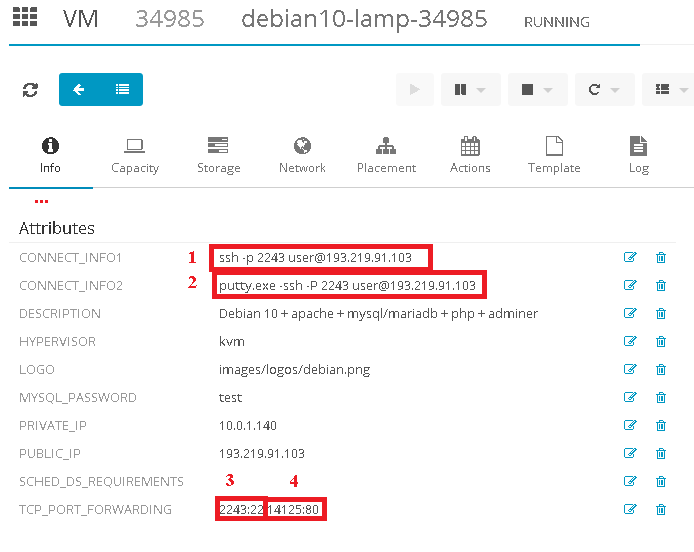Click the refresh VM info icon
Screen dimensions: 694x552
pyautogui.click(x=31, y=90)
